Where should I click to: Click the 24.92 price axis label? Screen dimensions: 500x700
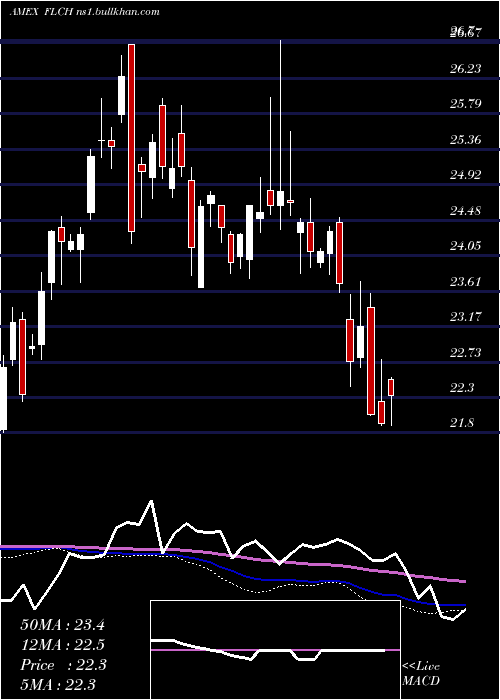pyautogui.click(x=466, y=175)
